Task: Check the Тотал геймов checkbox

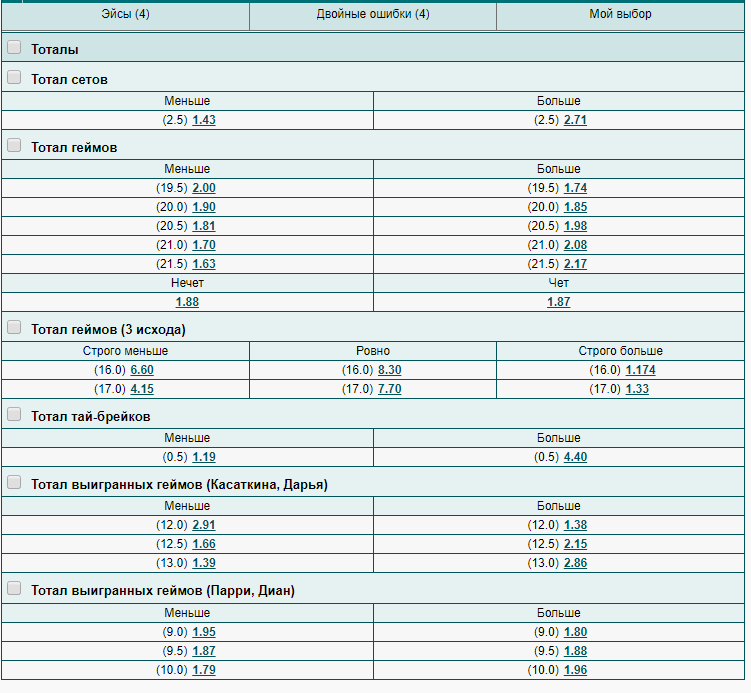Action: (x=14, y=146)
